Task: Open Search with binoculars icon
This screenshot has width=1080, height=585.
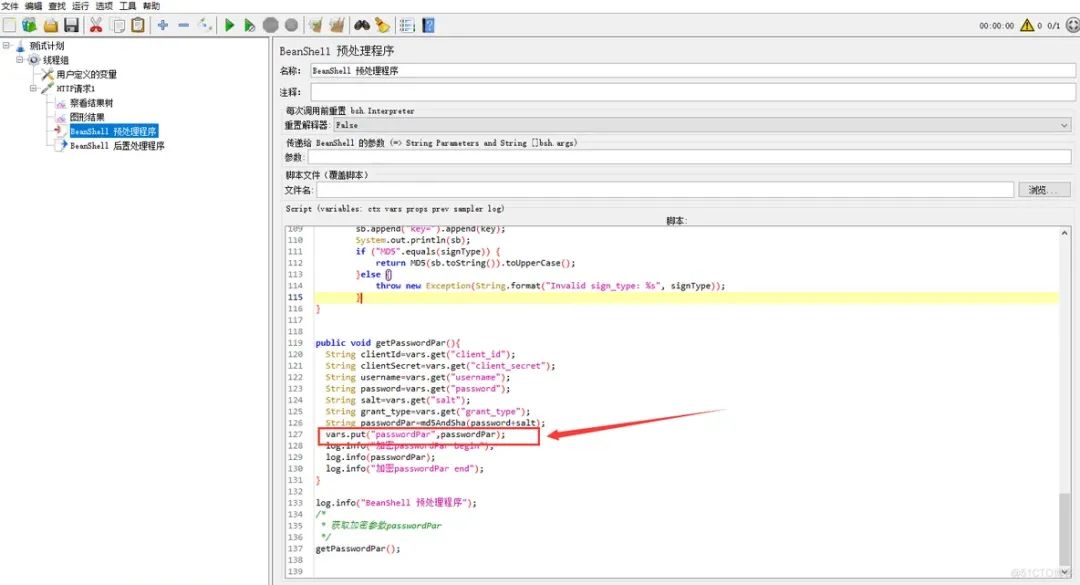Action: (362, 25)
